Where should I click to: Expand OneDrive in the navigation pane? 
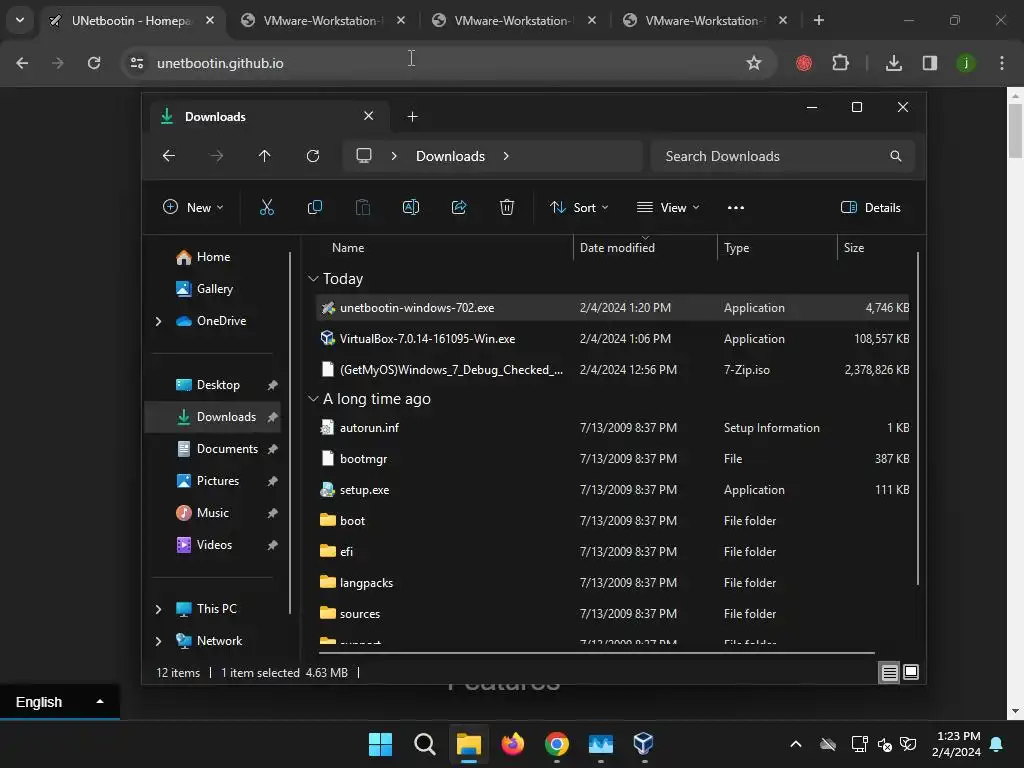click(x=158, y=321)
